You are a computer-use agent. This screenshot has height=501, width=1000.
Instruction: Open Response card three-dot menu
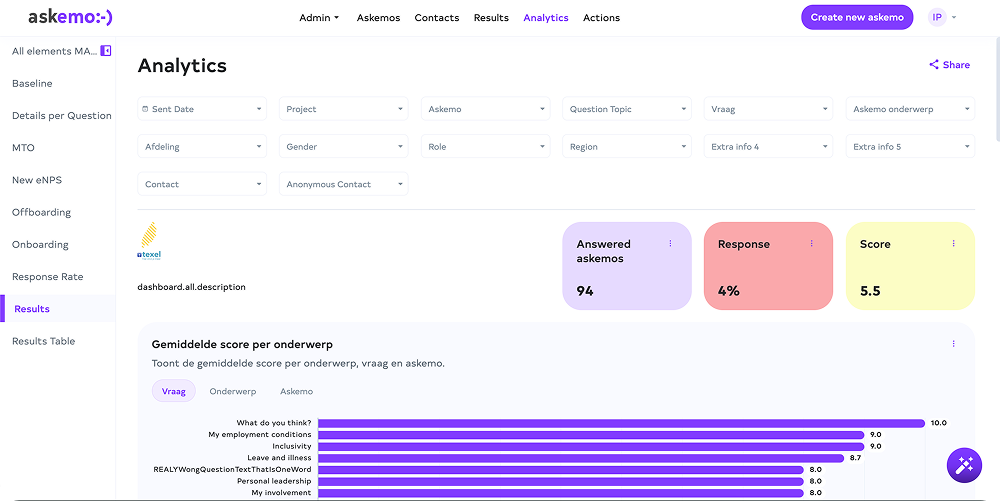pos(812,243)
